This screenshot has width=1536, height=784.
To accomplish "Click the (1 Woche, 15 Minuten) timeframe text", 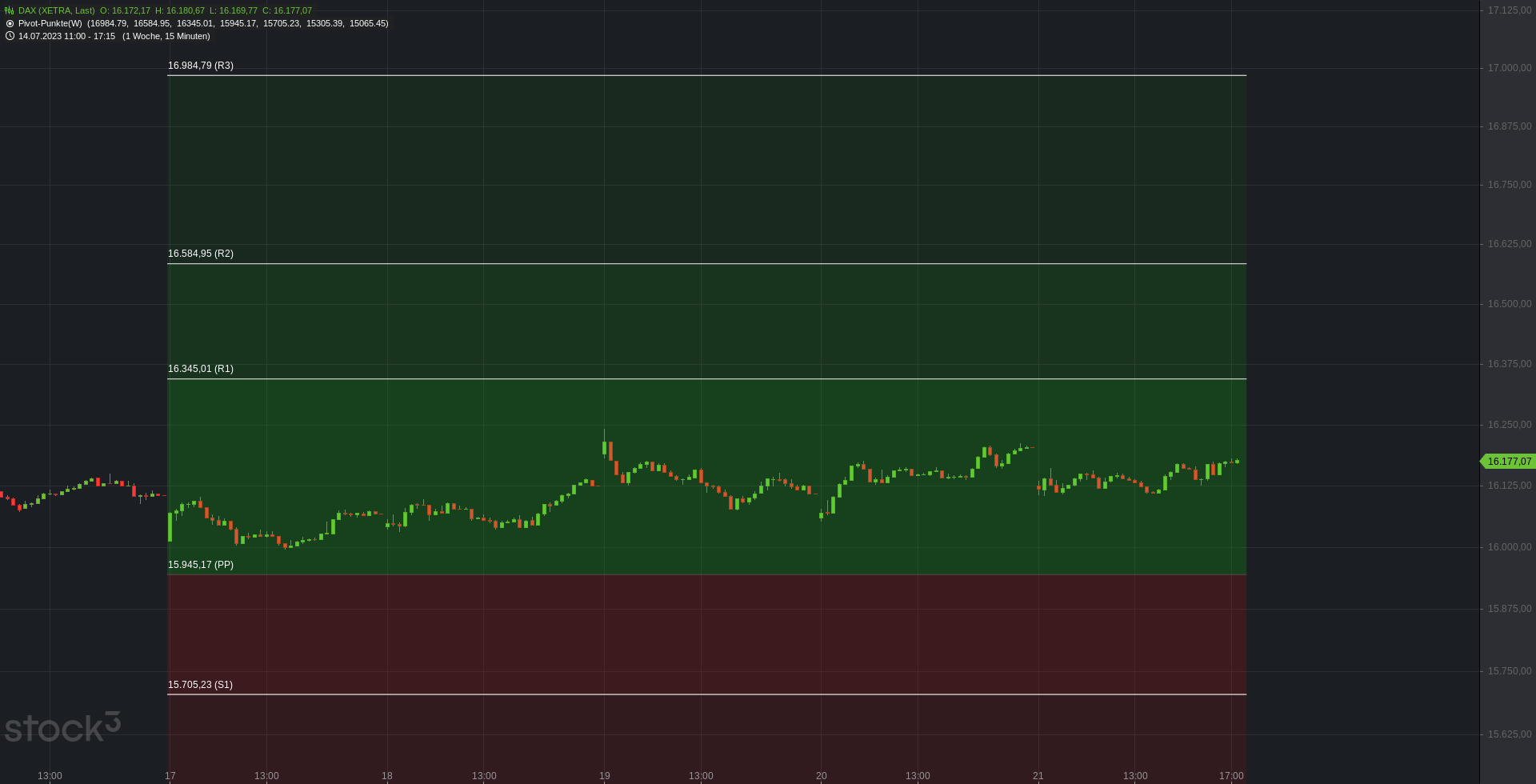I will [x=166, y=37].
